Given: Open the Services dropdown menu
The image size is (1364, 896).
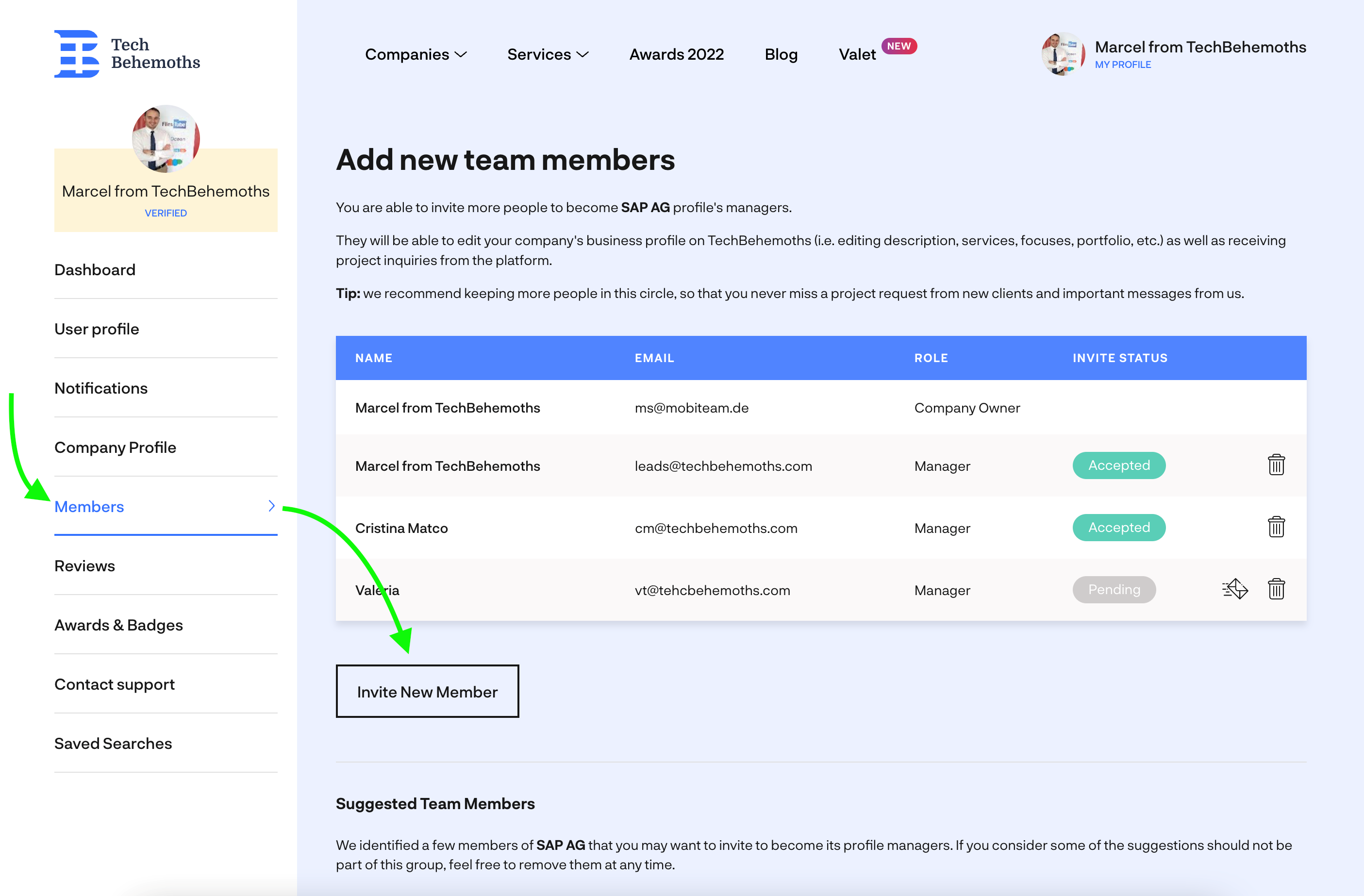Looking at the screenshot, I should point(548,54).
